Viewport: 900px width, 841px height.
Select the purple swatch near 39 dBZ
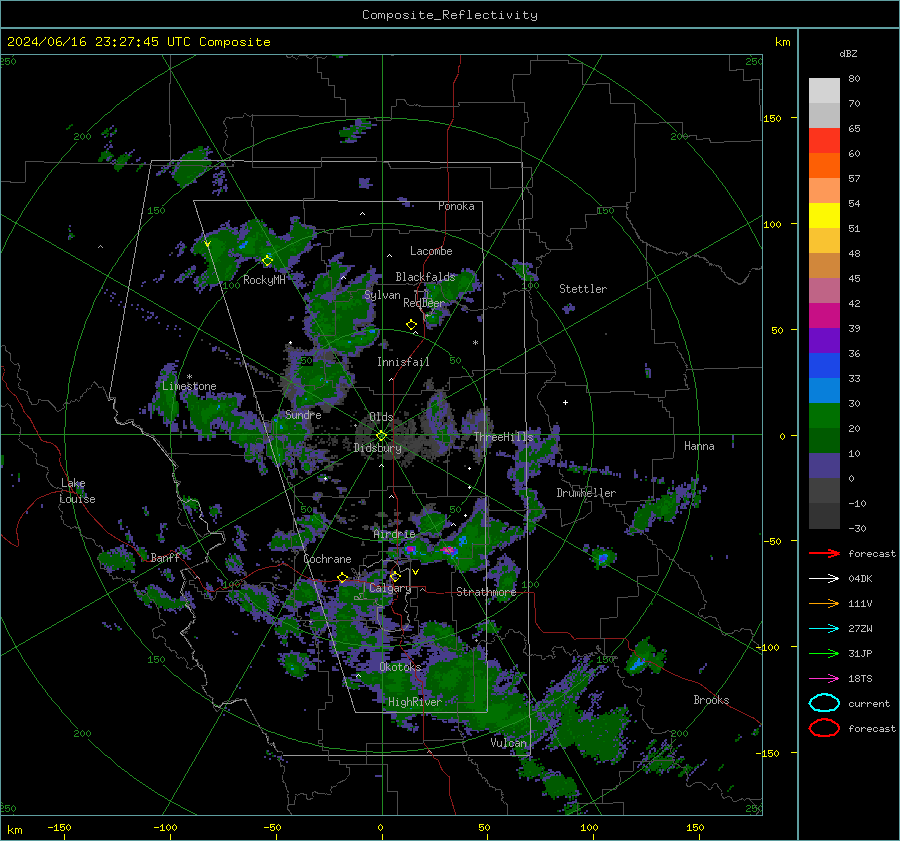click(824, 340)
